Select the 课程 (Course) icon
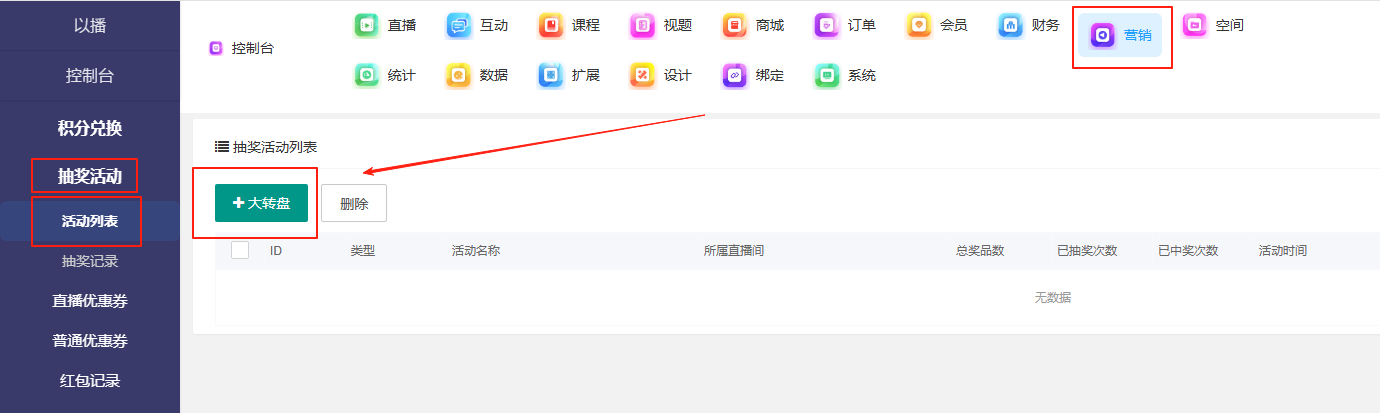The image size is (1380, 413). pyautogui.click(x=551, y=25)
